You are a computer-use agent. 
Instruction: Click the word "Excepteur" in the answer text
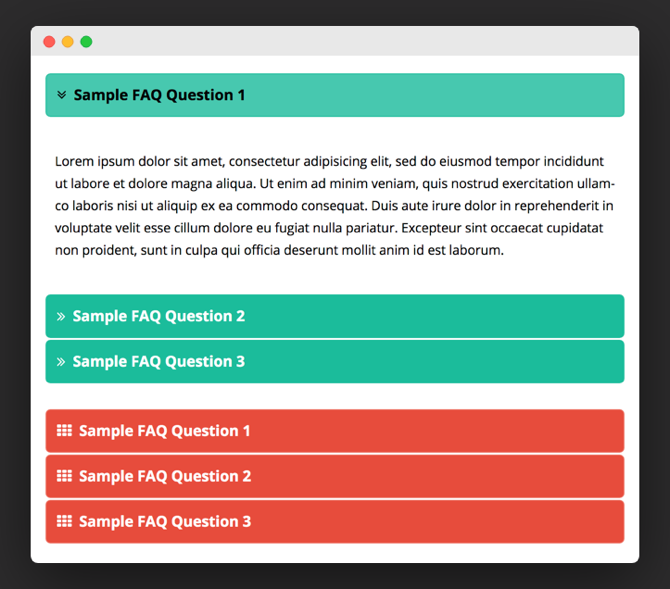pos(431,228)
